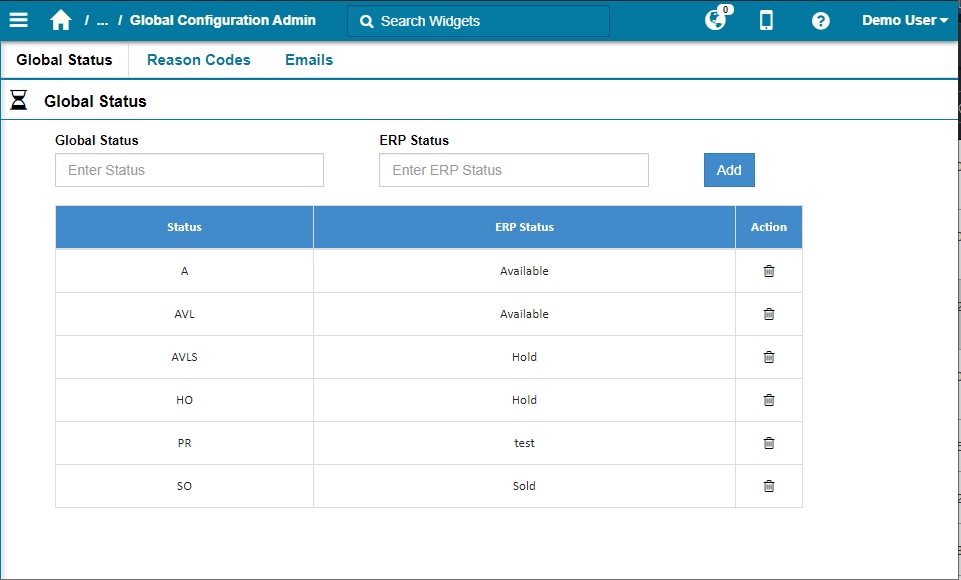
Task: Click trash icon for PR row
Action: pos(768,443)
